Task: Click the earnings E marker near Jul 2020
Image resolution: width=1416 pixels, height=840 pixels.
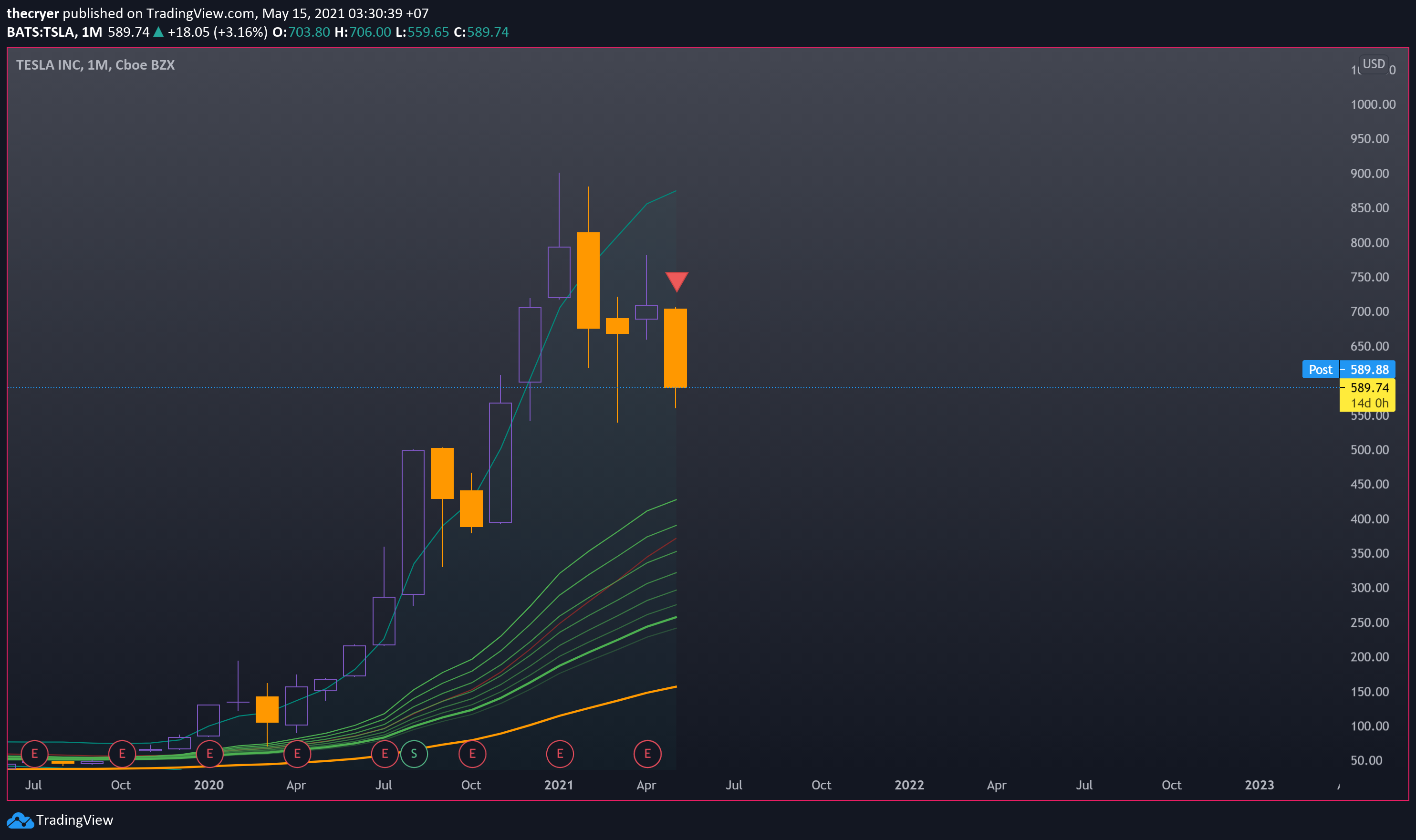Action: click(385, 754)
